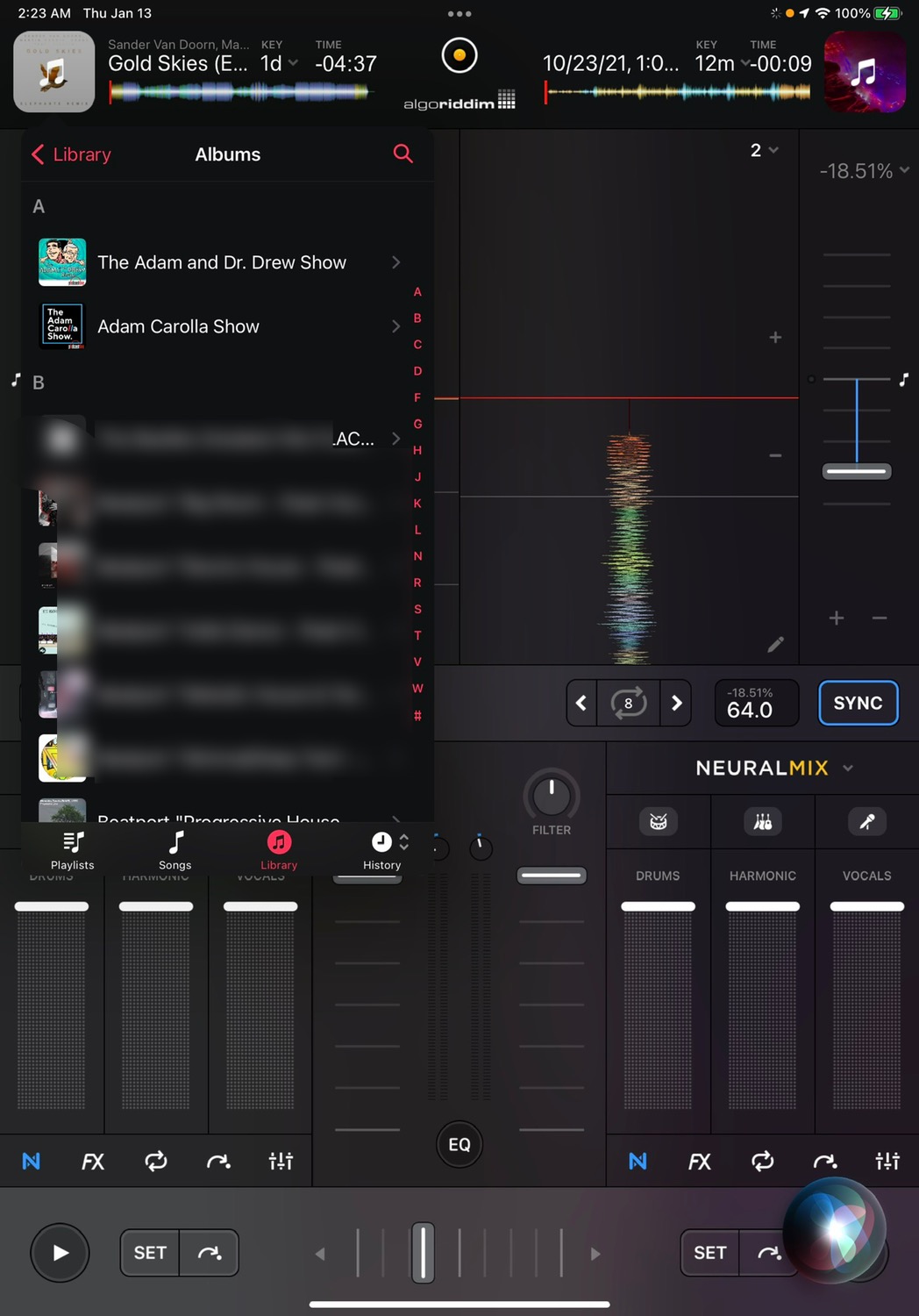919x1316 pixels.
Task: Mute drums on the right deck Neural Mix
Action: point(658,821)
